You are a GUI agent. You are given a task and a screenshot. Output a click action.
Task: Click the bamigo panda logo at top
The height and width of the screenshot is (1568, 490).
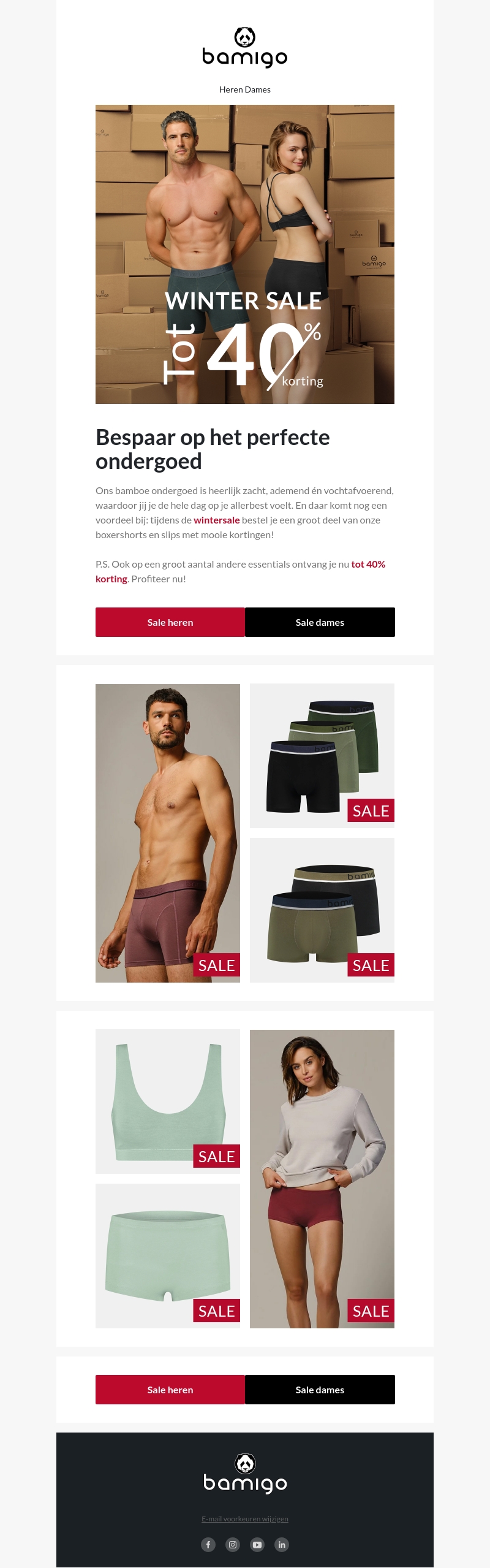[x=245, y=47]
